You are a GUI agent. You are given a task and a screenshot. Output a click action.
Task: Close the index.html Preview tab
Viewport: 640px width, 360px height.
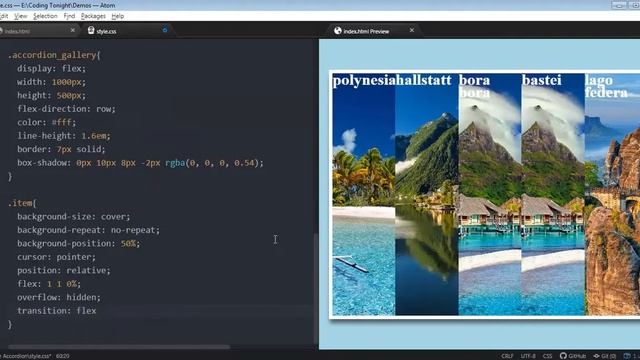coord(412,30)
